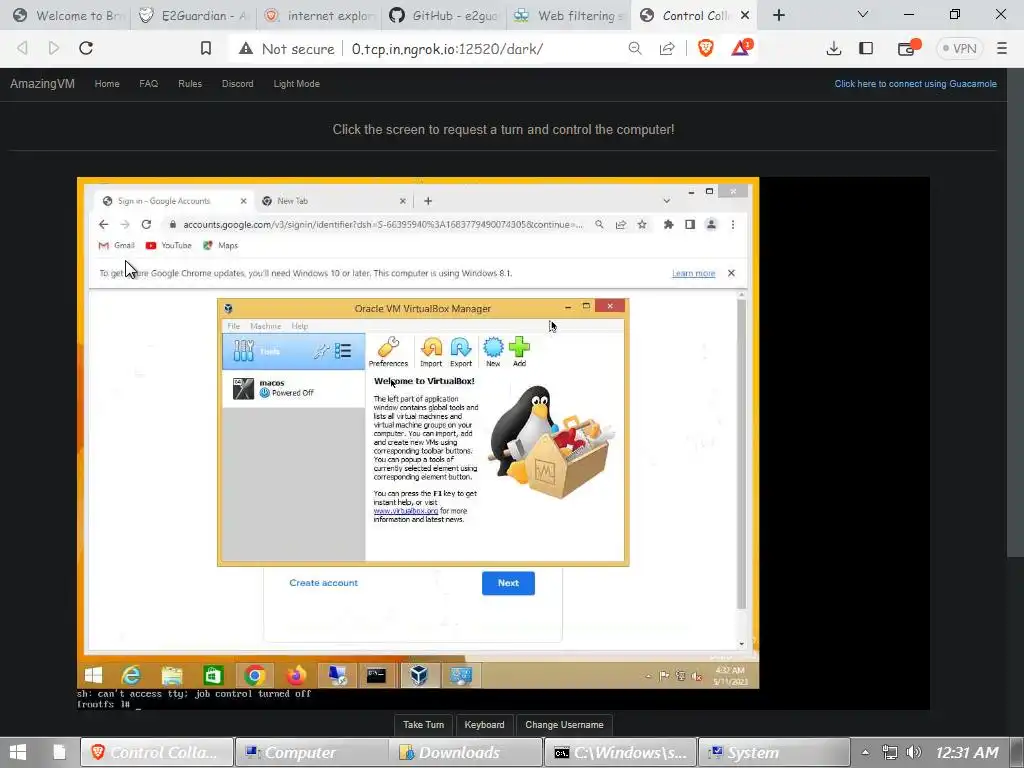Open VirtualBox File menu
1024x768 pixels.
[234, 326]
